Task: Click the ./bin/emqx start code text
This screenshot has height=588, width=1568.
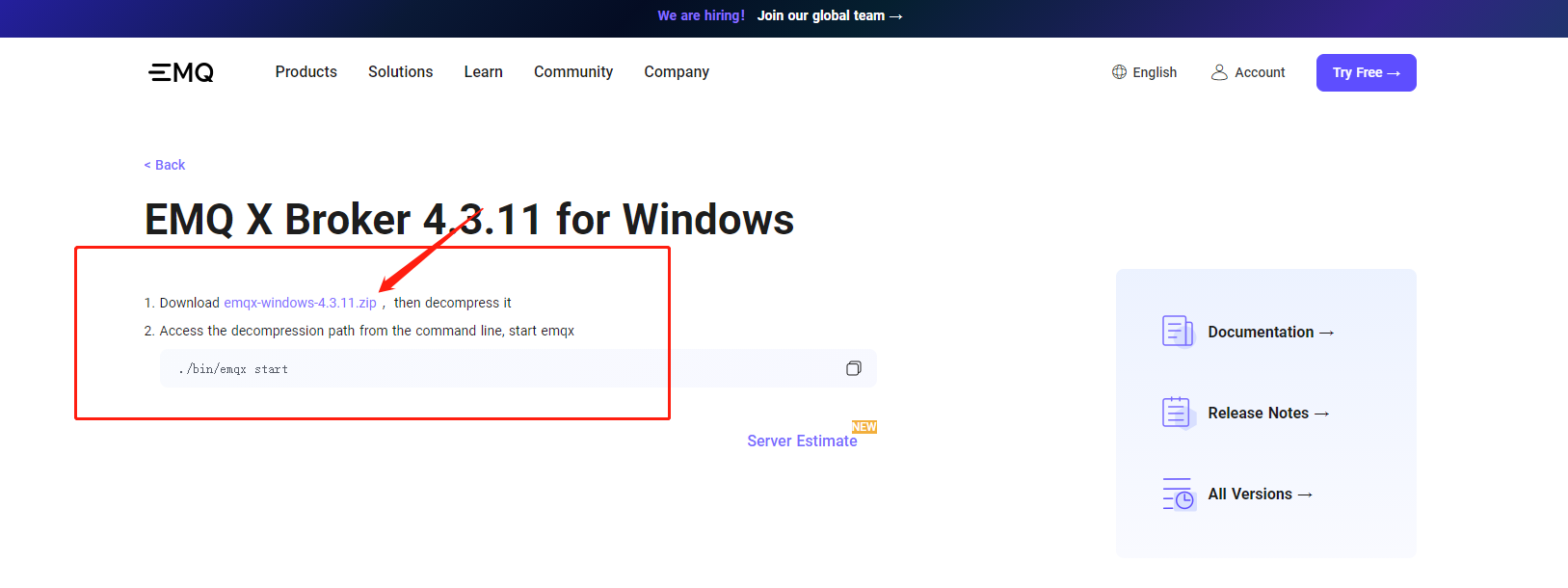Action: click(x=233, y=369)
